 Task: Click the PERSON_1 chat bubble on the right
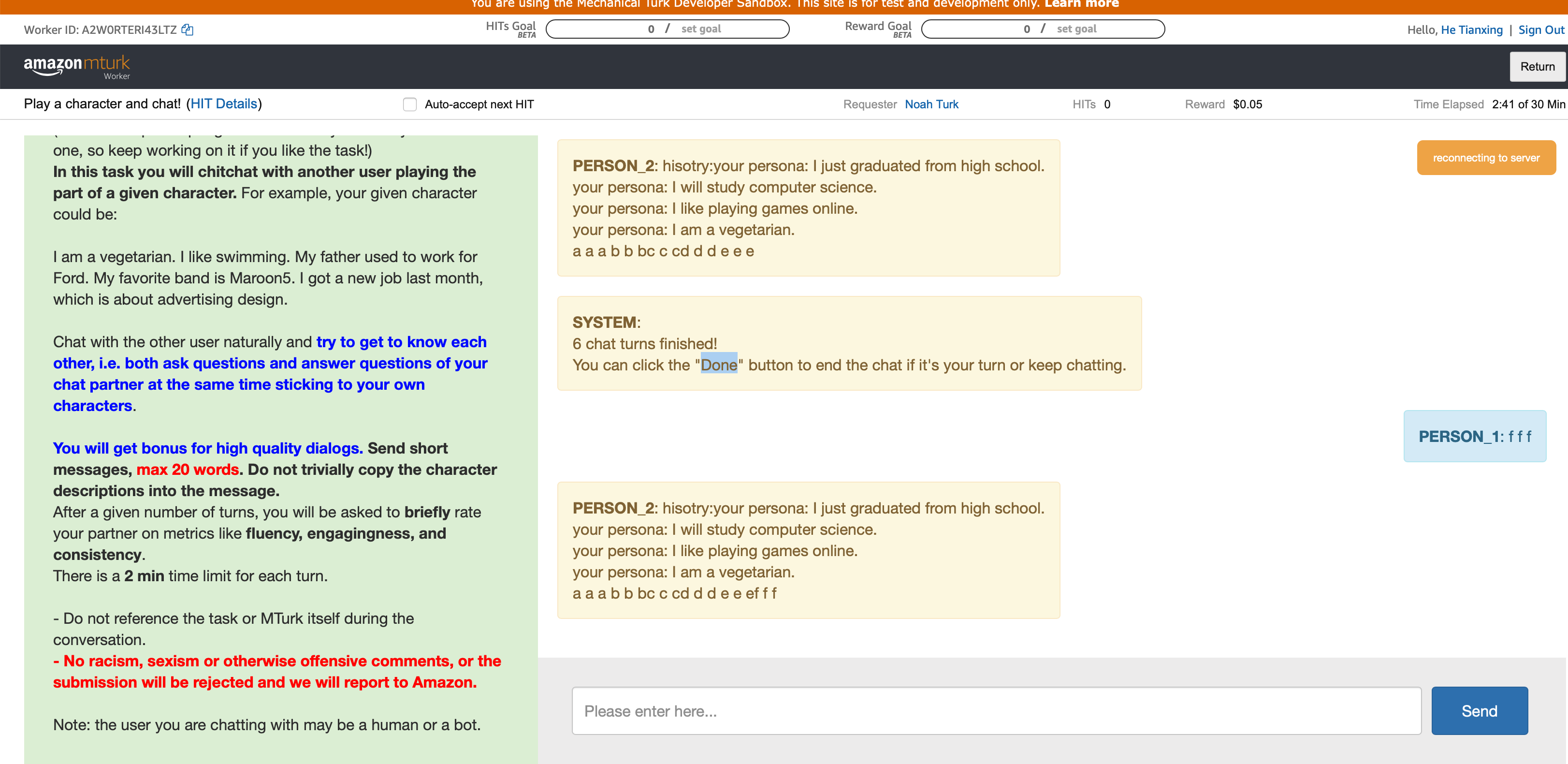click(1474, 436)
